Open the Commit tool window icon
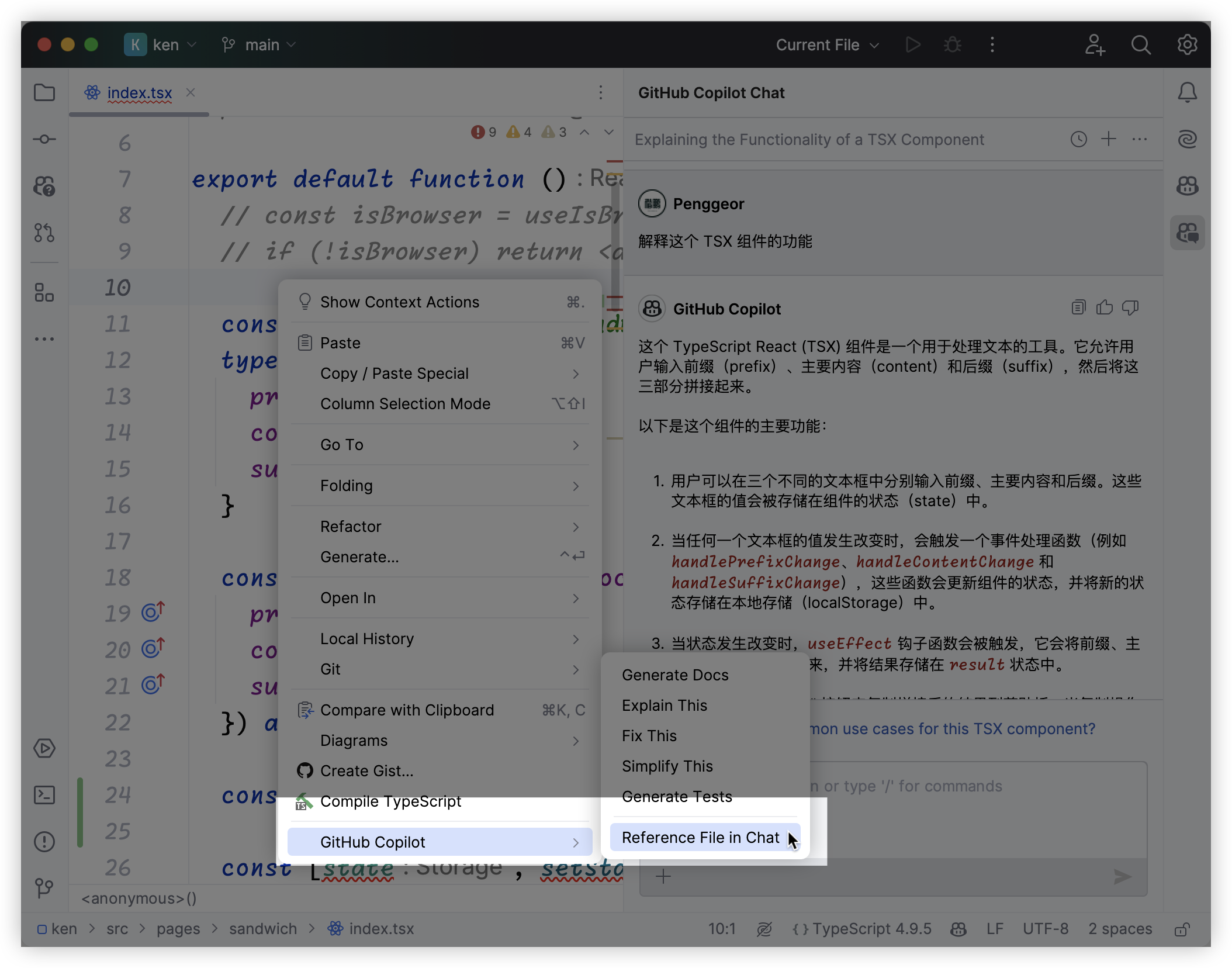 (44, 139)
